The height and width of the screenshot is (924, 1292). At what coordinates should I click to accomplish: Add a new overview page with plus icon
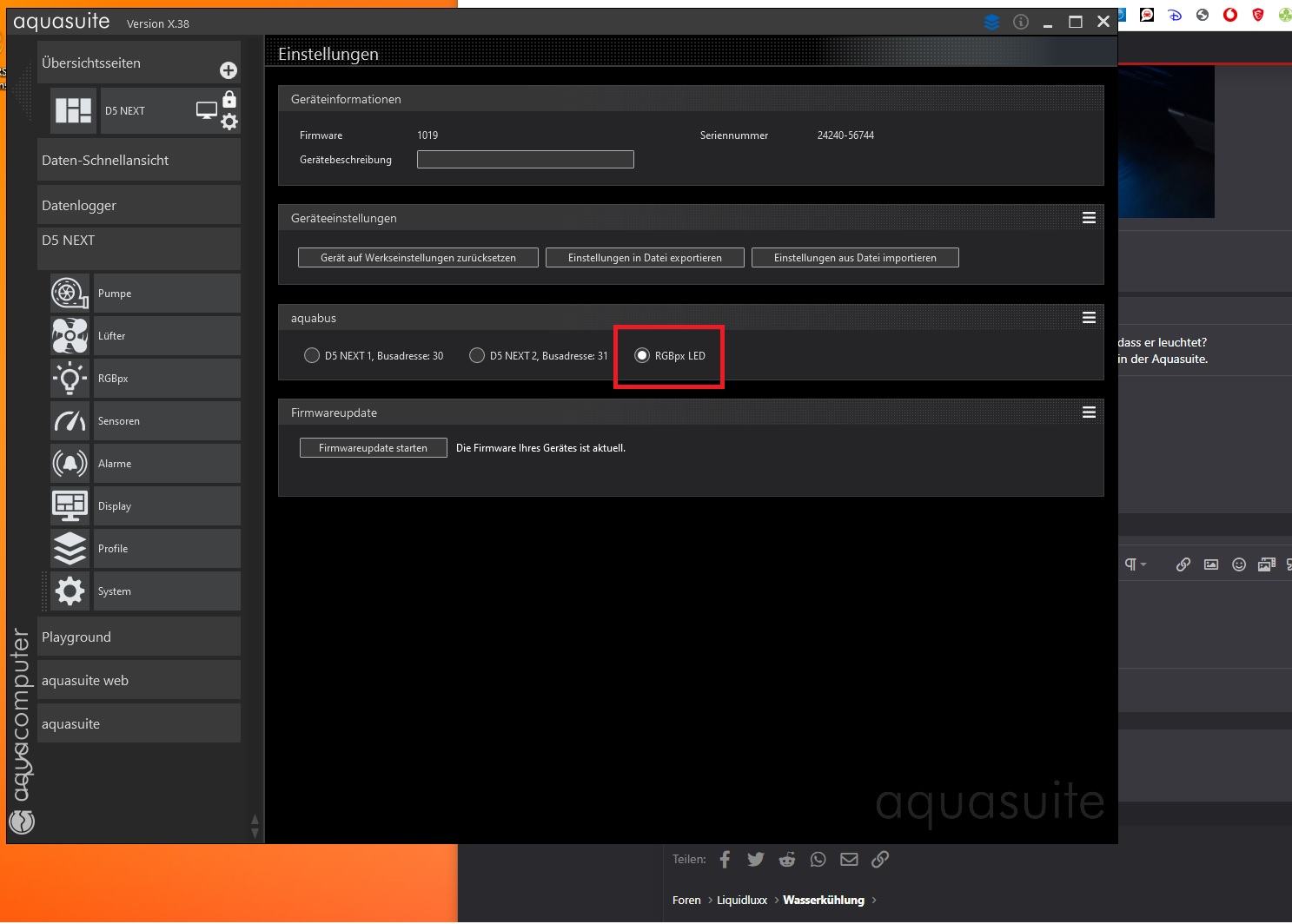coord(229,70)
